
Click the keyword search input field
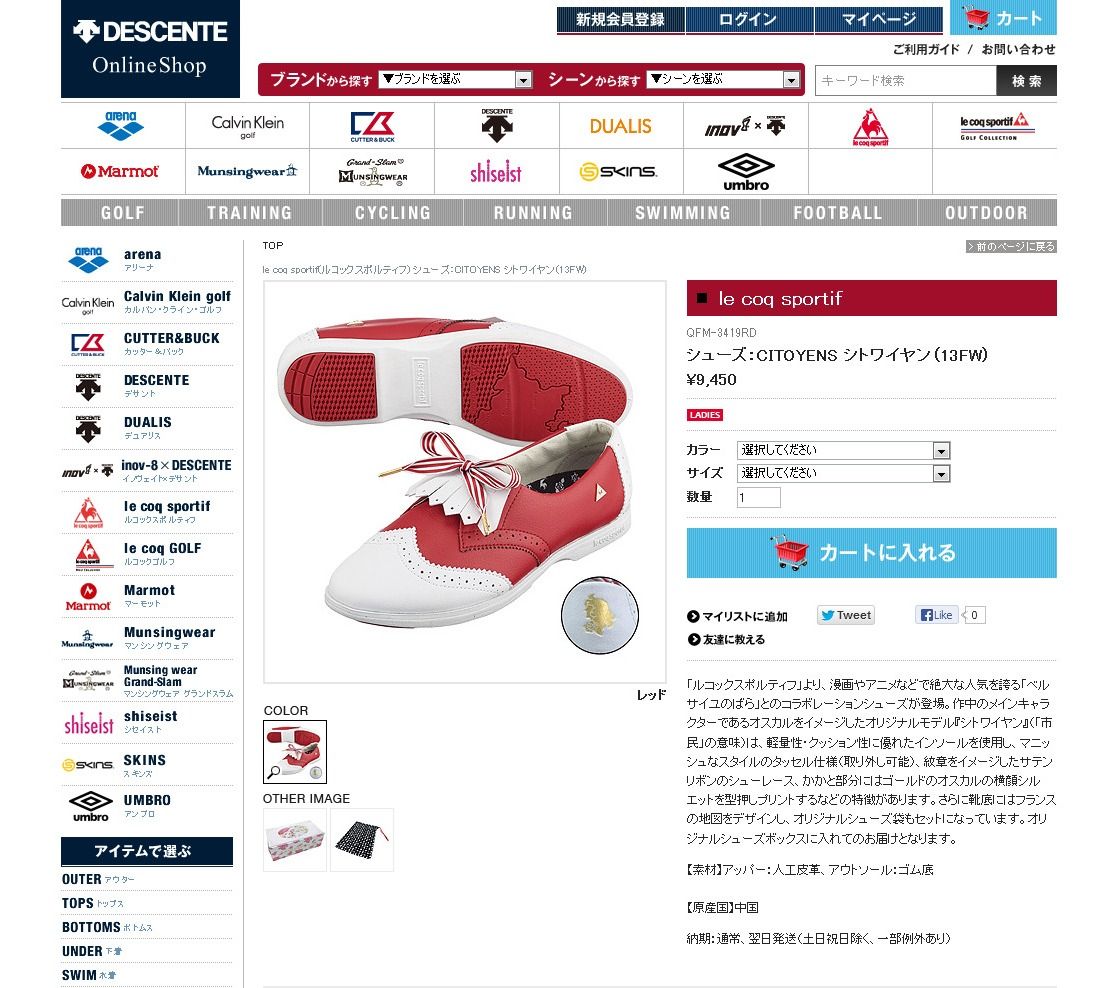pyautogui.click(x=906, y=81)
